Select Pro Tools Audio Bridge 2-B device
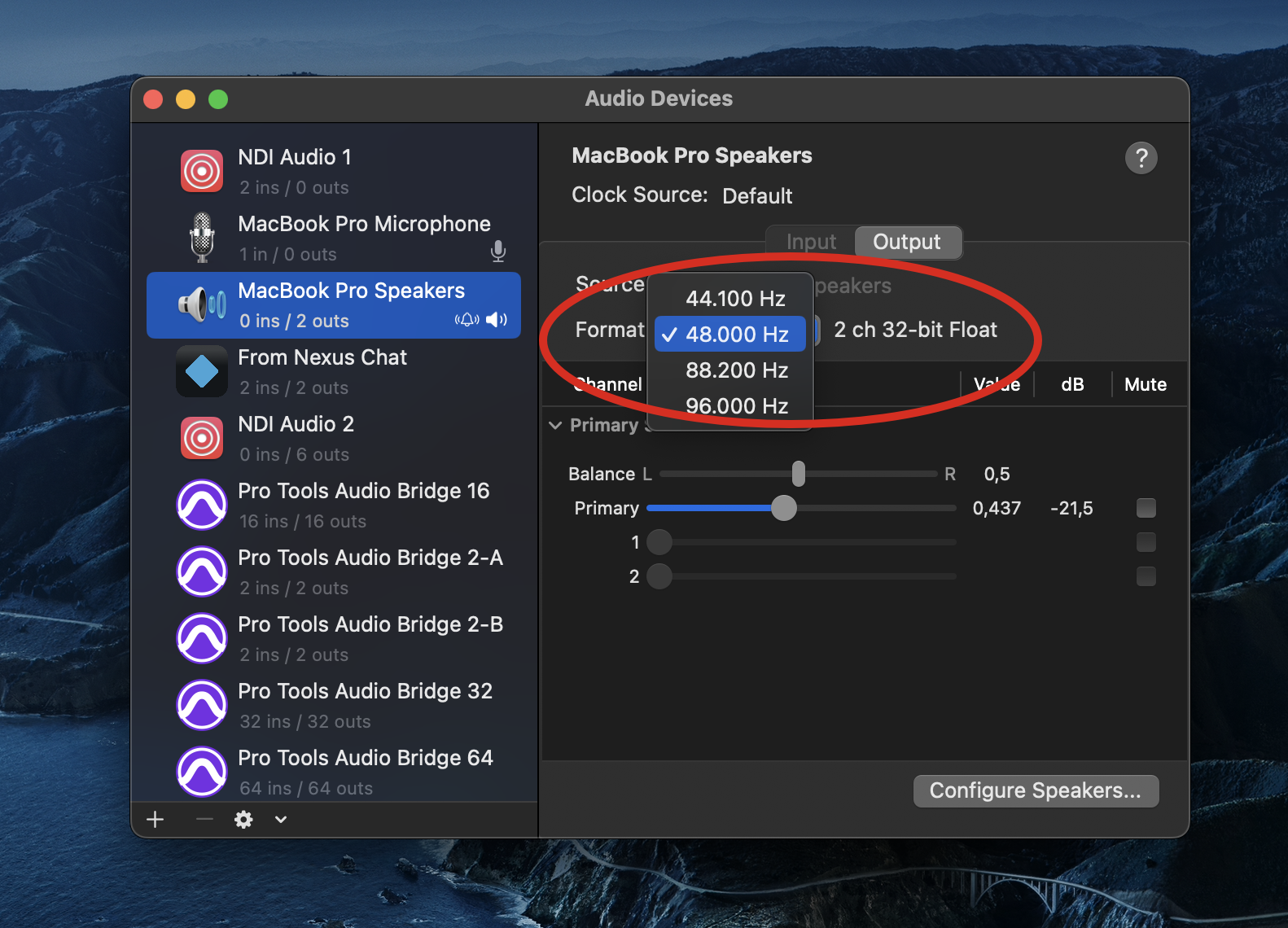Screen dimensions: 1288x928 point(370,638)
